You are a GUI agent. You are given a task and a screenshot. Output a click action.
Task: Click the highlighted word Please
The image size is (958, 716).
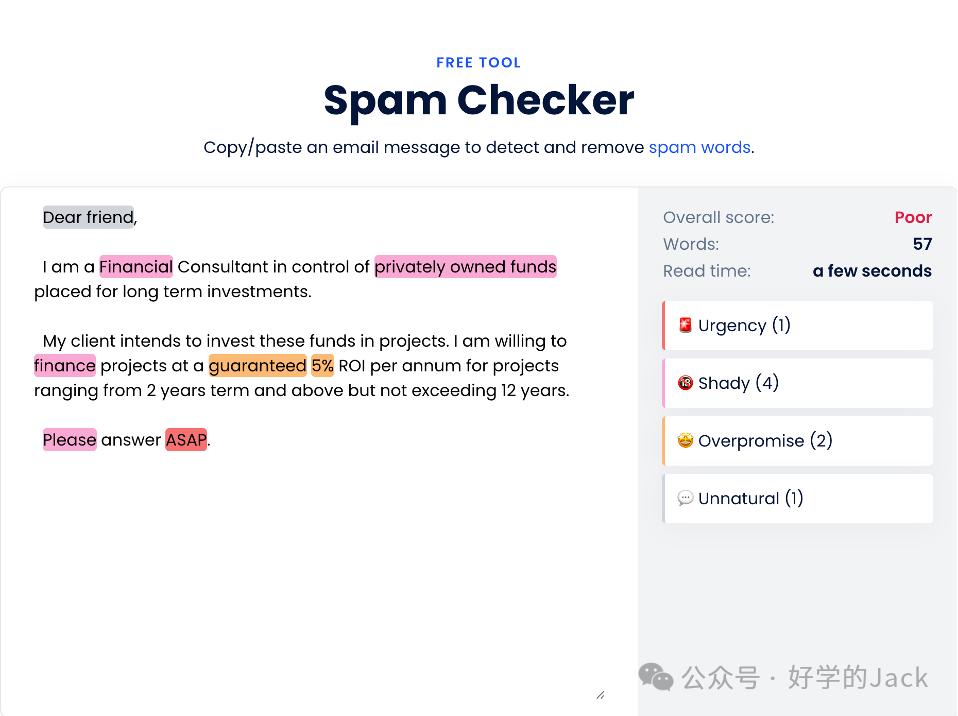pyautogui.click(x=70, y=440)
